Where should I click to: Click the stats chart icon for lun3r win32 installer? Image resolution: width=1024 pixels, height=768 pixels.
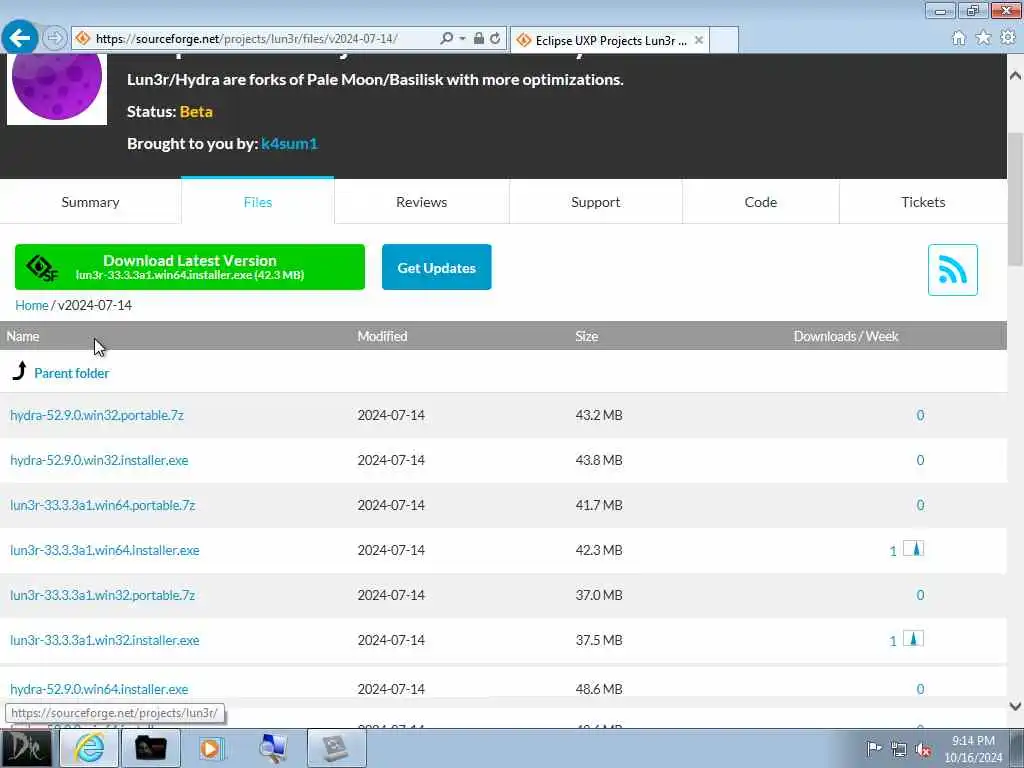[914, 639]
